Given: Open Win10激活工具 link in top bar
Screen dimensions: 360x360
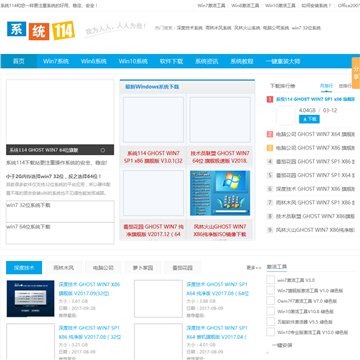Looking at the screenshot, I should 280,5.
